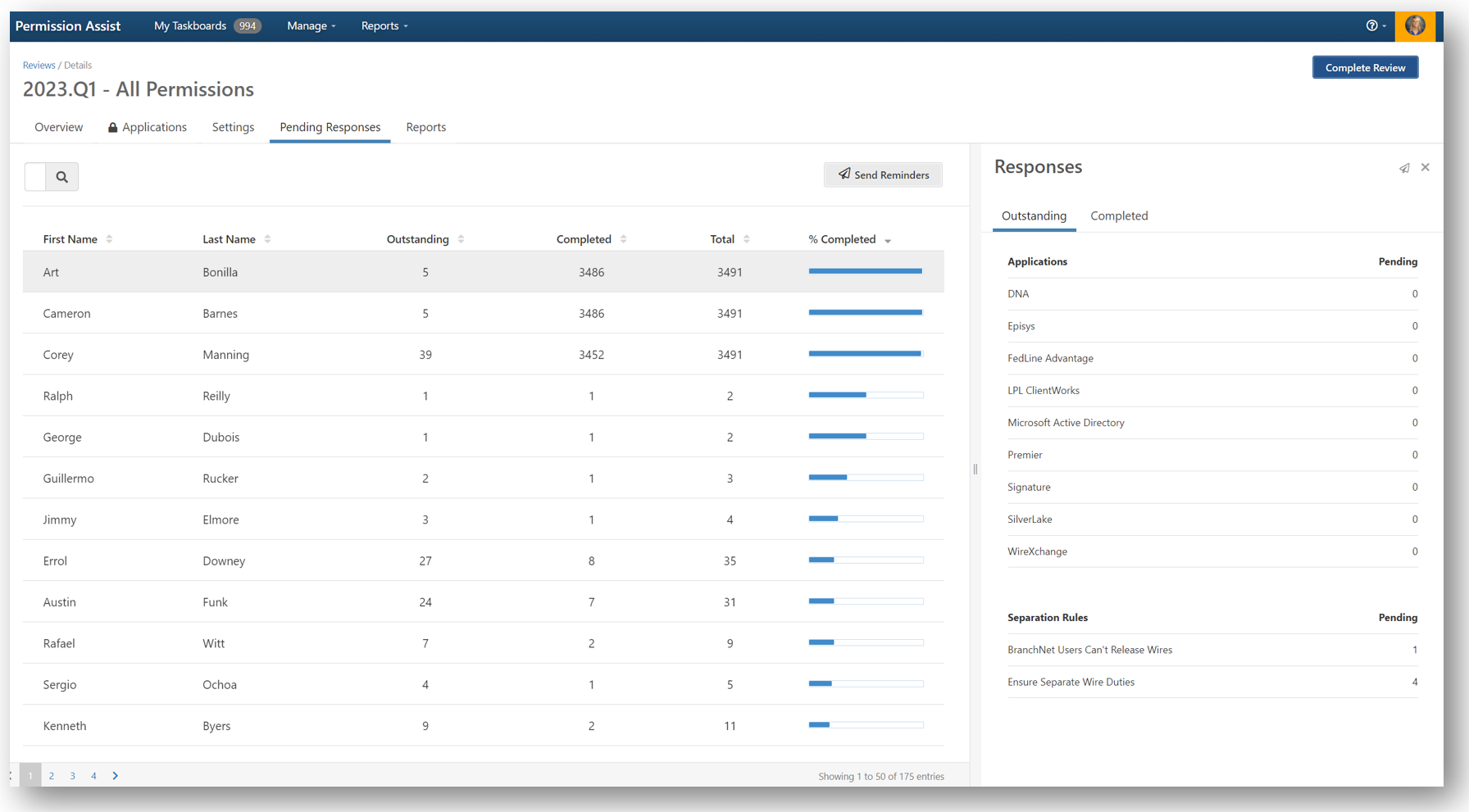This screenshot has height=812, width=1469.
Task: Click the paper plane icon in Responses panel
Action: point(1404,168)
